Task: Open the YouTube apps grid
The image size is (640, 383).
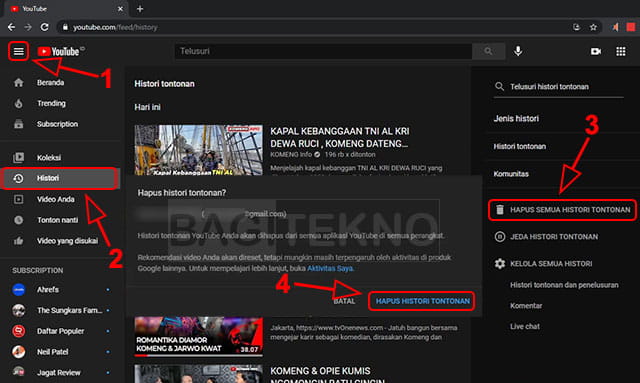Action: [620, 51]
